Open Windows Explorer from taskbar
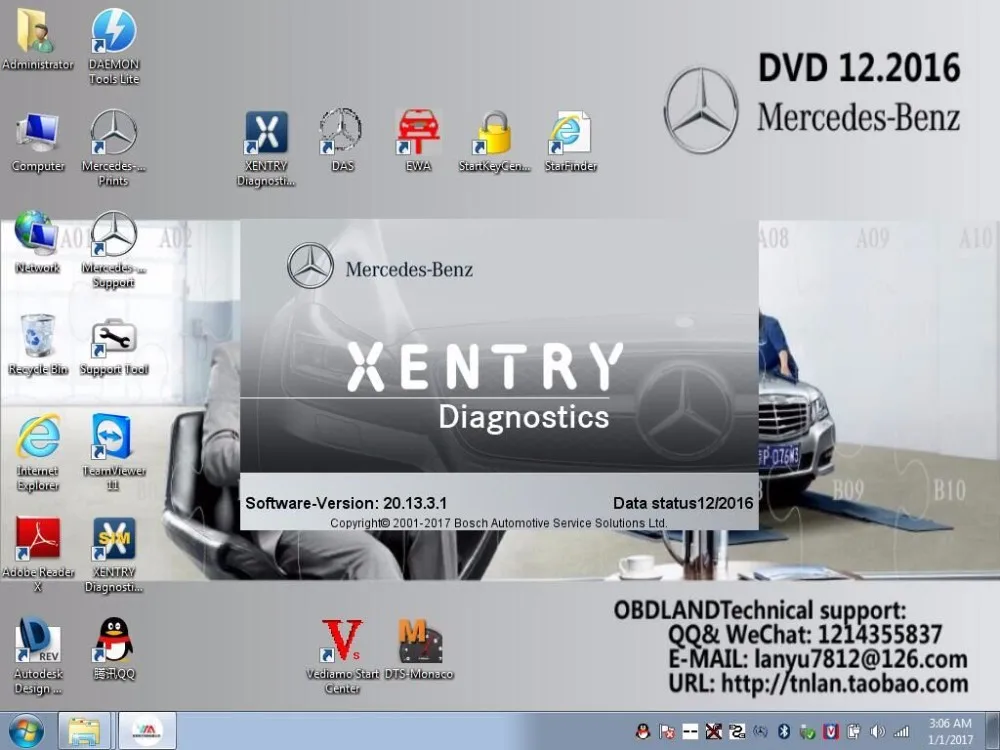Image resolution: width=1000 pixels, height=750 pixels. (x=84, y=732)
